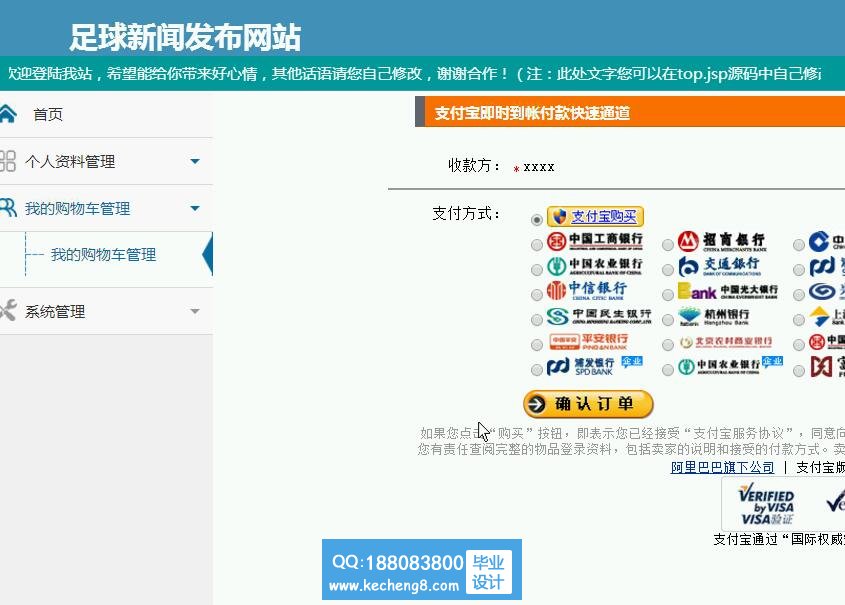Select the 招商银行 radio button
This screenshot has width=845, height=605.
(x=668, y=245)
